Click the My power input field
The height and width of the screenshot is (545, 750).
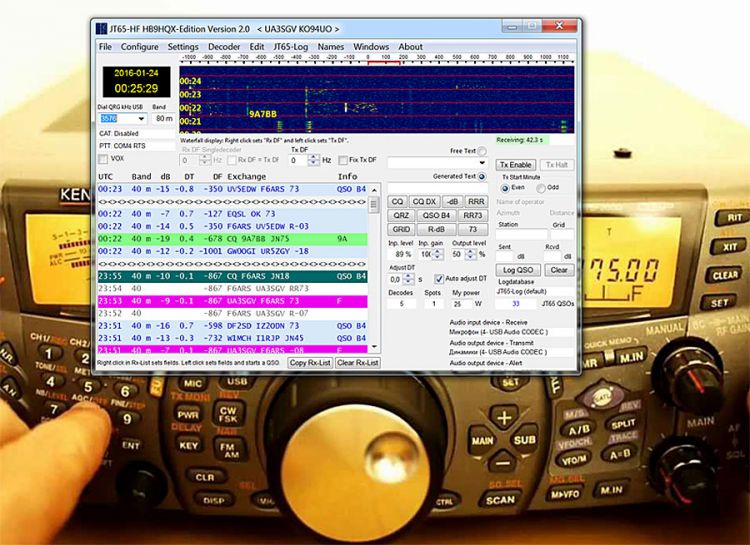[461, 304]
